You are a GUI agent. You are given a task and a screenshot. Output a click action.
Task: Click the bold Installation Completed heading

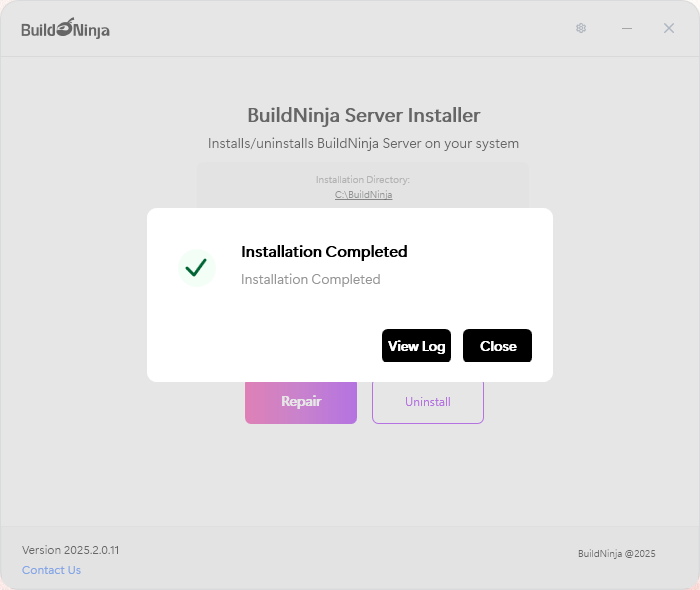(324, 252)
